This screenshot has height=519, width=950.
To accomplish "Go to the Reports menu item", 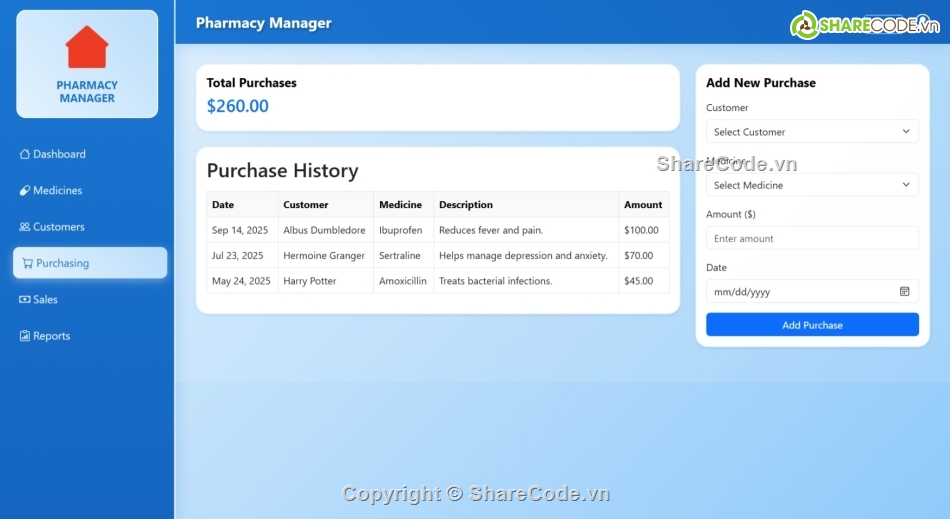I will (x=51, y=336).
